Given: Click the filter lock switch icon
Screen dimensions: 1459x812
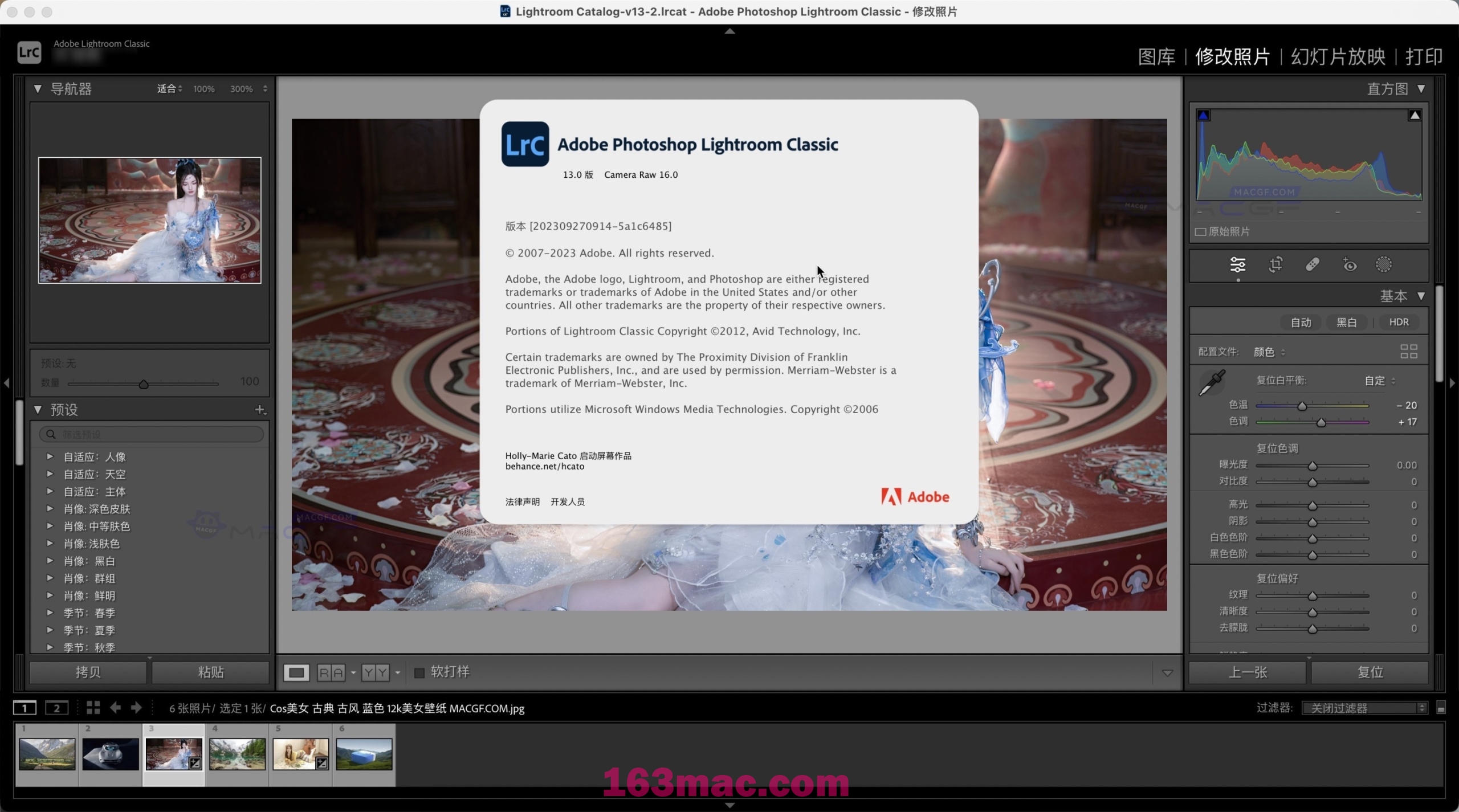Looking at the screenshot, I should (1441, 708).
